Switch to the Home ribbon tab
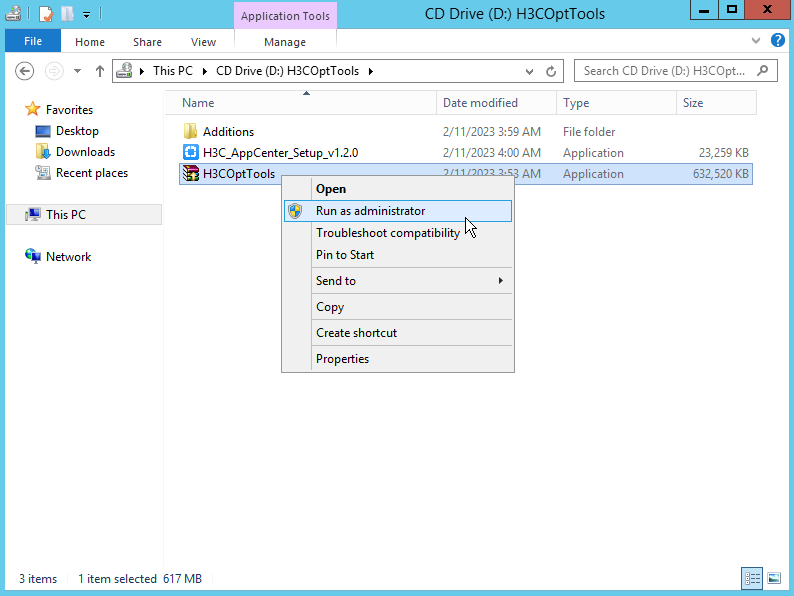Screen dimensions: 794x596 tap(90, 42)
